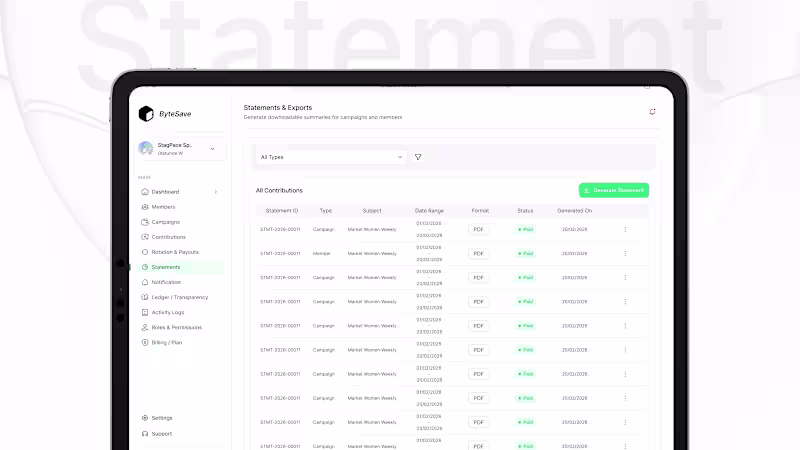Click the 'All Contributions' table title
Image resolution: width=800 pixels, height=450 pixels.
[x=279, y=190]
